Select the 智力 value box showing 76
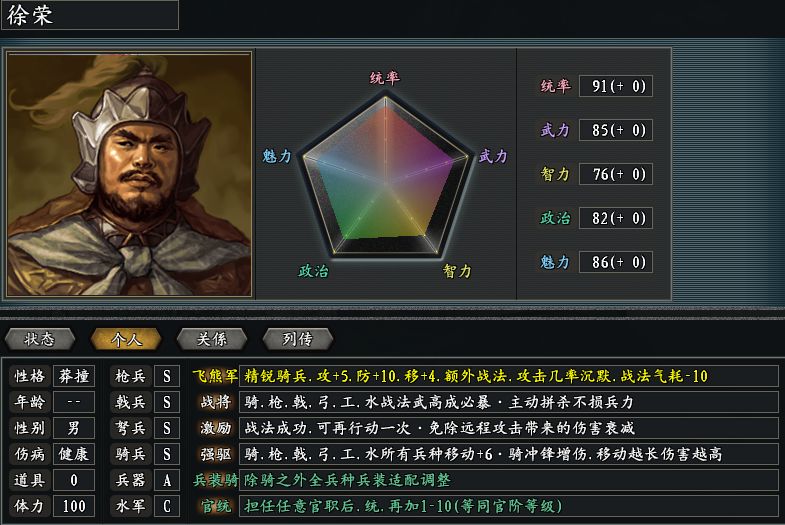This screenshot has height=525, width=785. tap(615, 174)
